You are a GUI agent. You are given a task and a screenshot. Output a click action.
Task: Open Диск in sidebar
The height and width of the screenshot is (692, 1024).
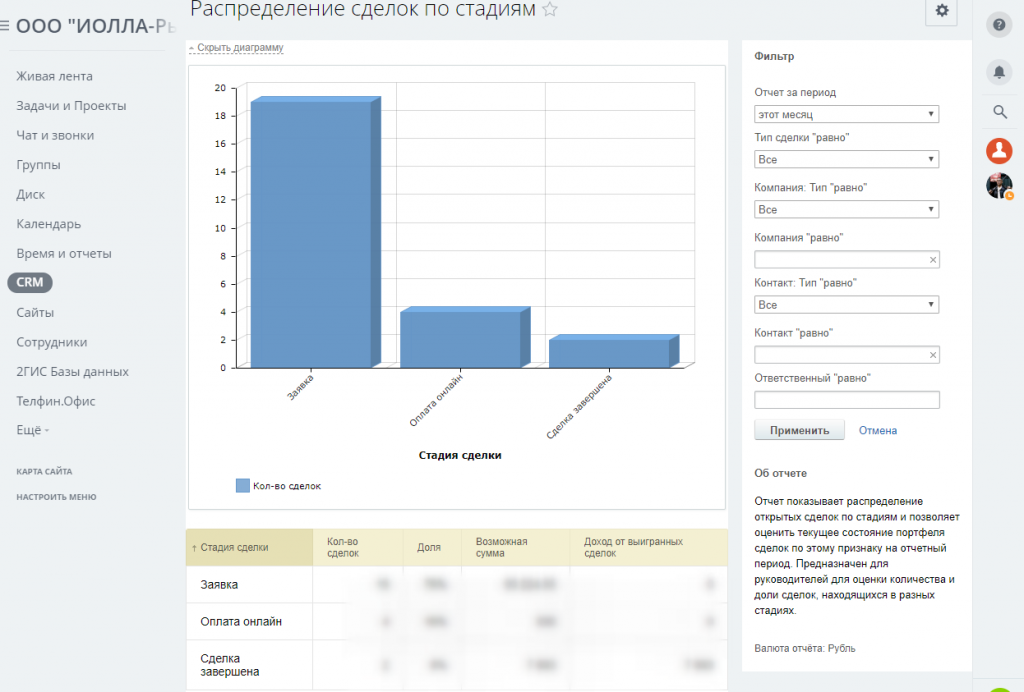(30, 195)
